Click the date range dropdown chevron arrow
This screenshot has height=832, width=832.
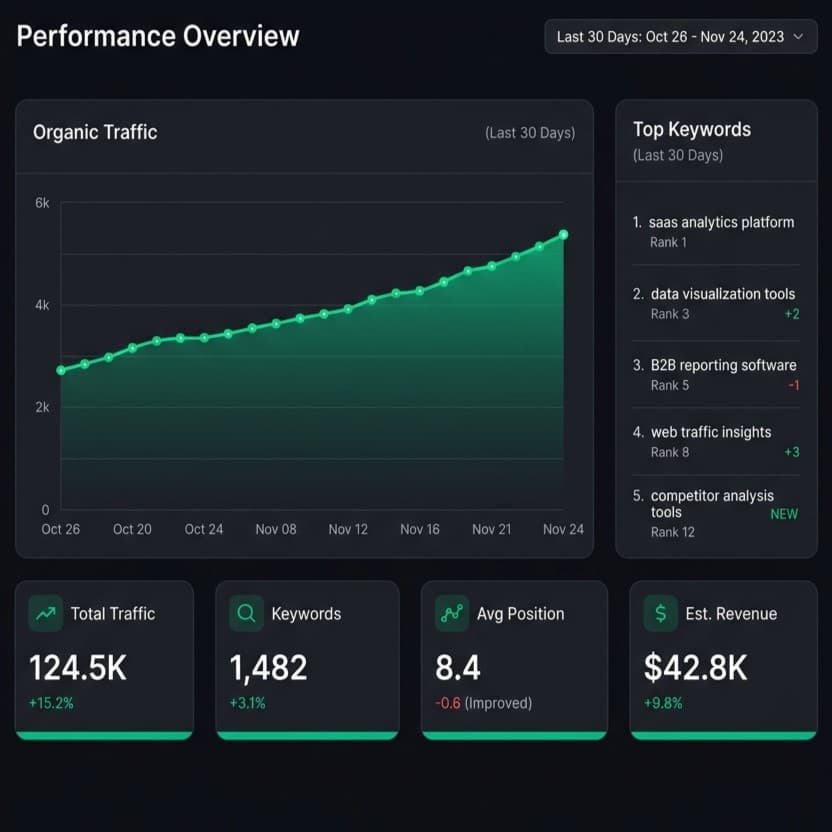[x=798, y=37]
